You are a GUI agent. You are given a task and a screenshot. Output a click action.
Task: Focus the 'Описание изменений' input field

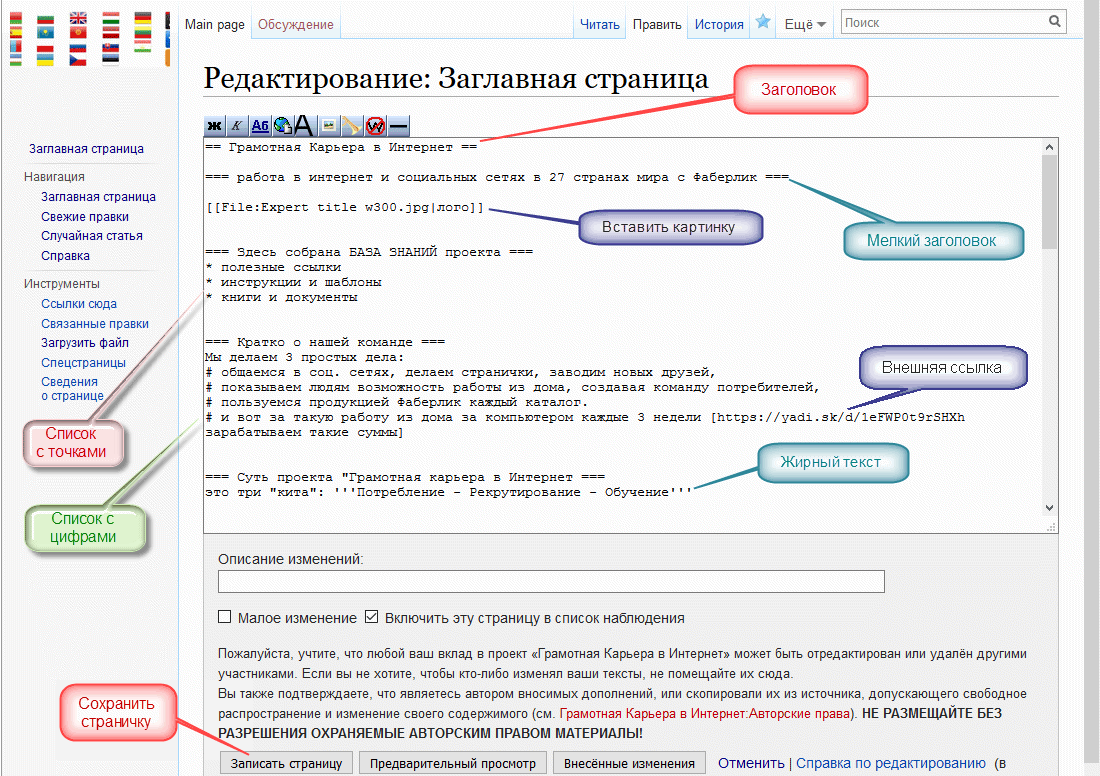click(551, 582)
